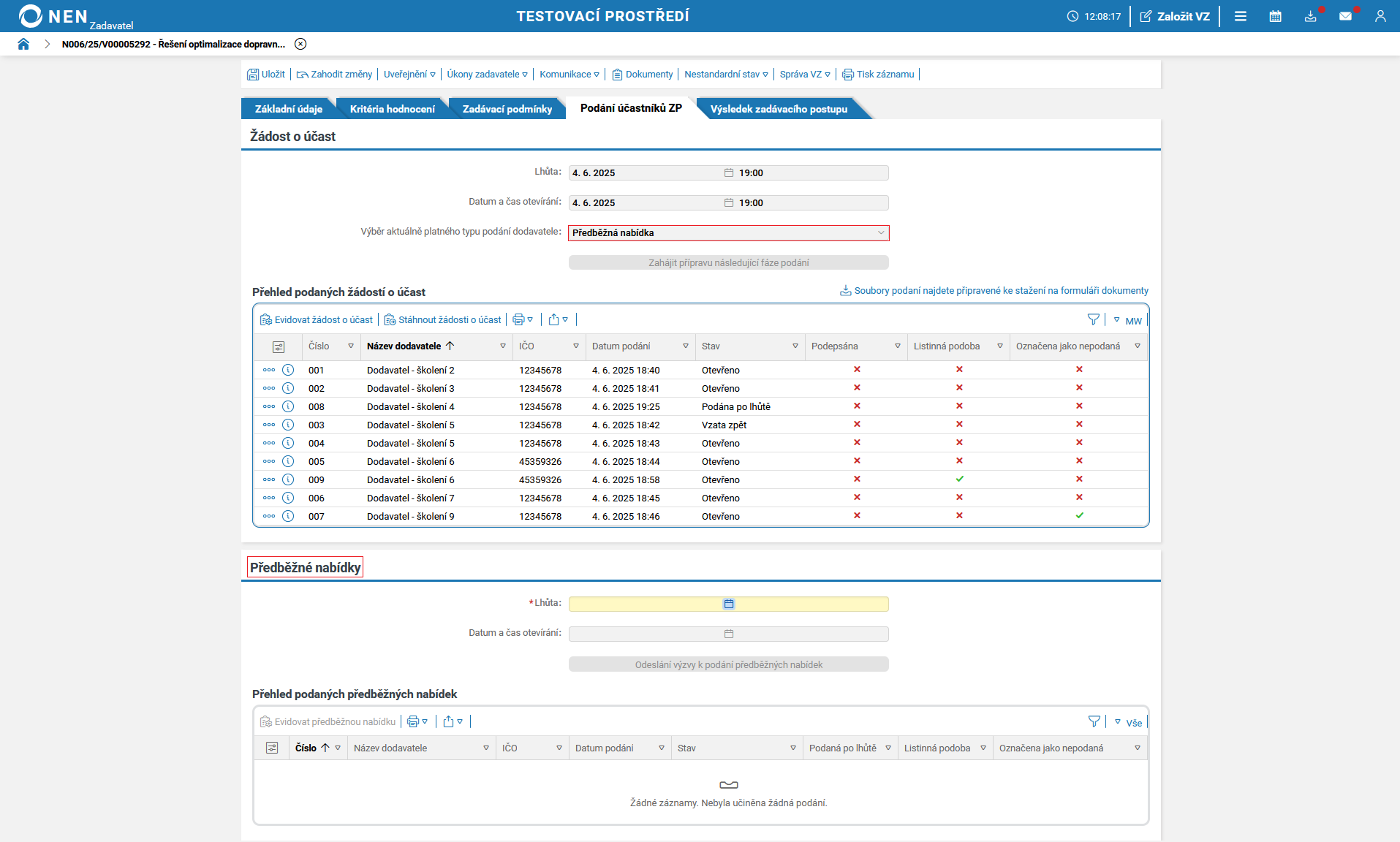The height and width of the screenshot is (842, 1400).
Task: Click Podepsána mark for record 001
Action: [x=857, y=370]
